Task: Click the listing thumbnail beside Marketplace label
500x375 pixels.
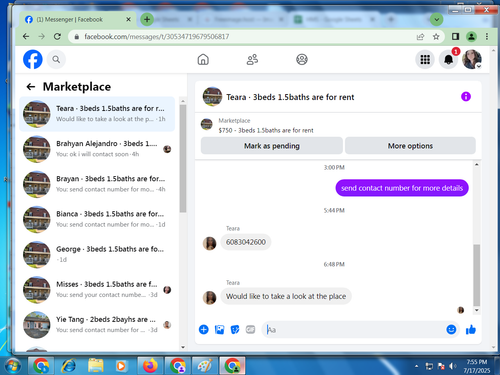Action: 207,124
